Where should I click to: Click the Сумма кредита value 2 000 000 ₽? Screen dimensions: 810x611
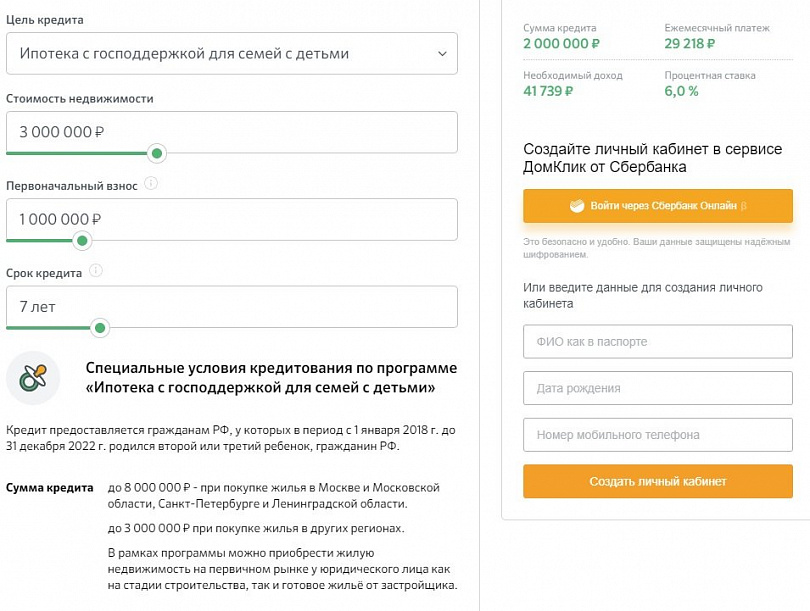(561, 44)
